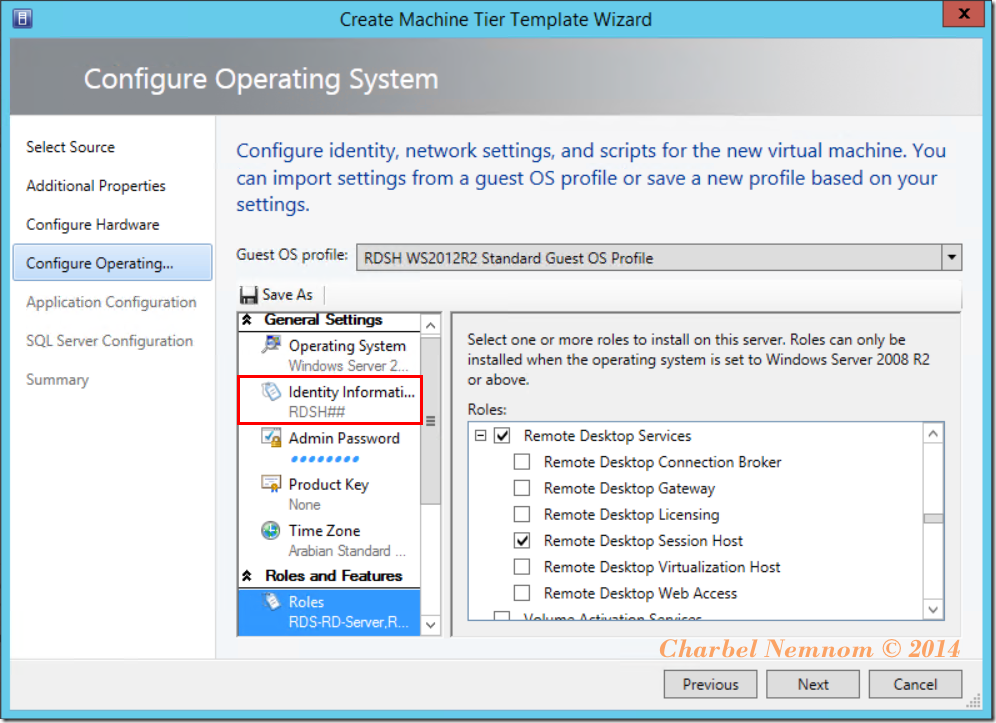This screenshot has width=996, height=723.
Task: Enable the Remote Desktop Gateway checkbox
Action: pyautogui.click(x=522, y=488)
